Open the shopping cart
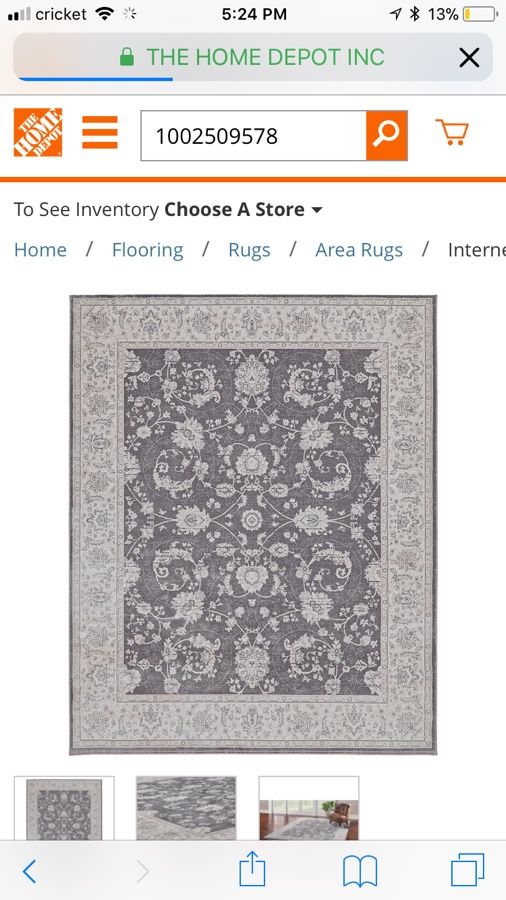The width and height of the screenshot is (506, 900). [452, 132]
